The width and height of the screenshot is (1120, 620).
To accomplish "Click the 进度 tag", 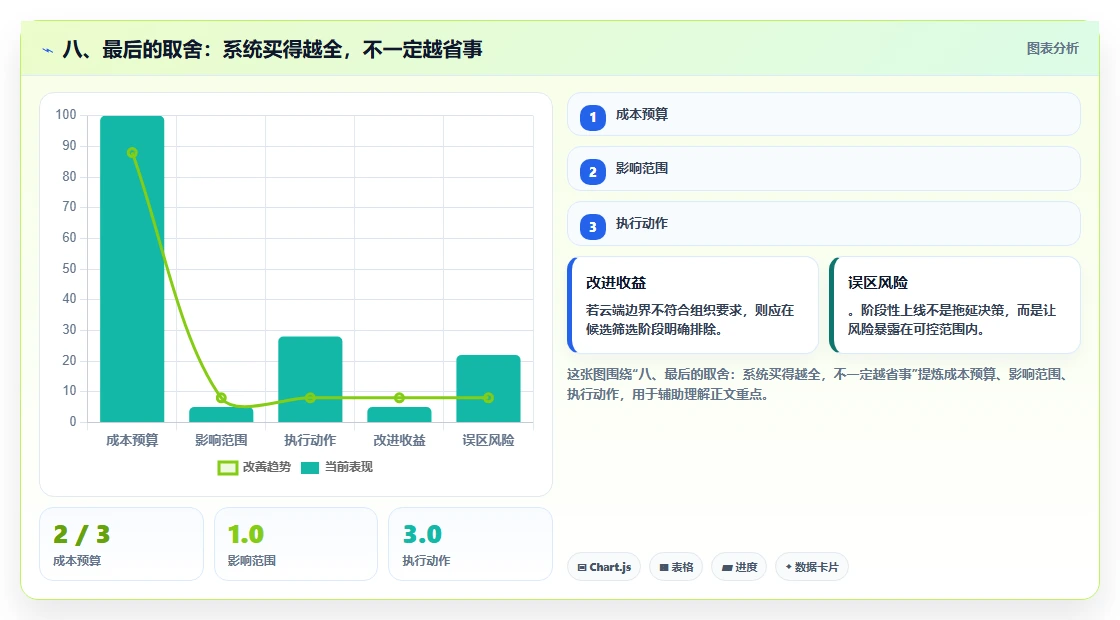I will 739,567.
